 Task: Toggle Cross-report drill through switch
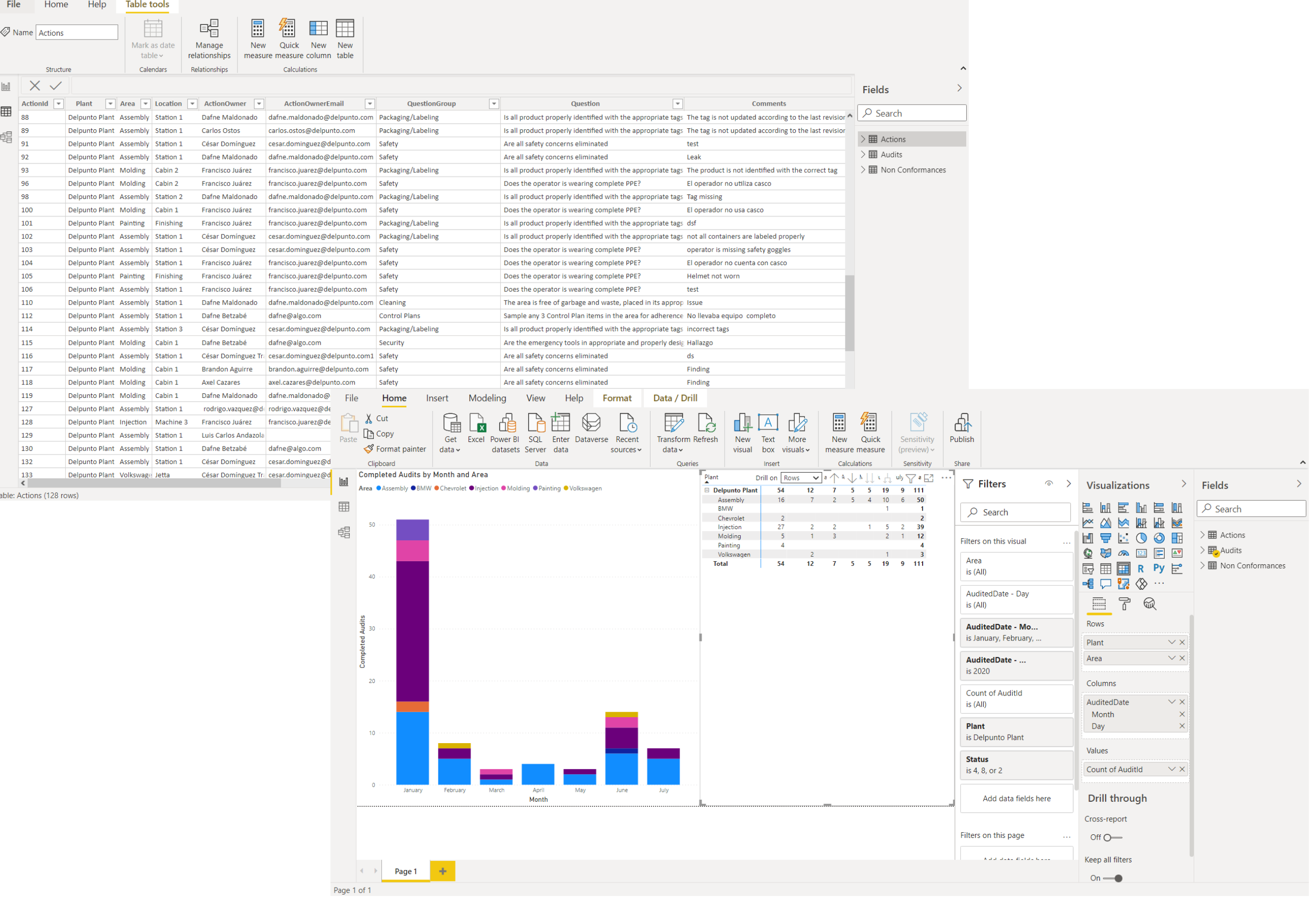click(1113, 838)
